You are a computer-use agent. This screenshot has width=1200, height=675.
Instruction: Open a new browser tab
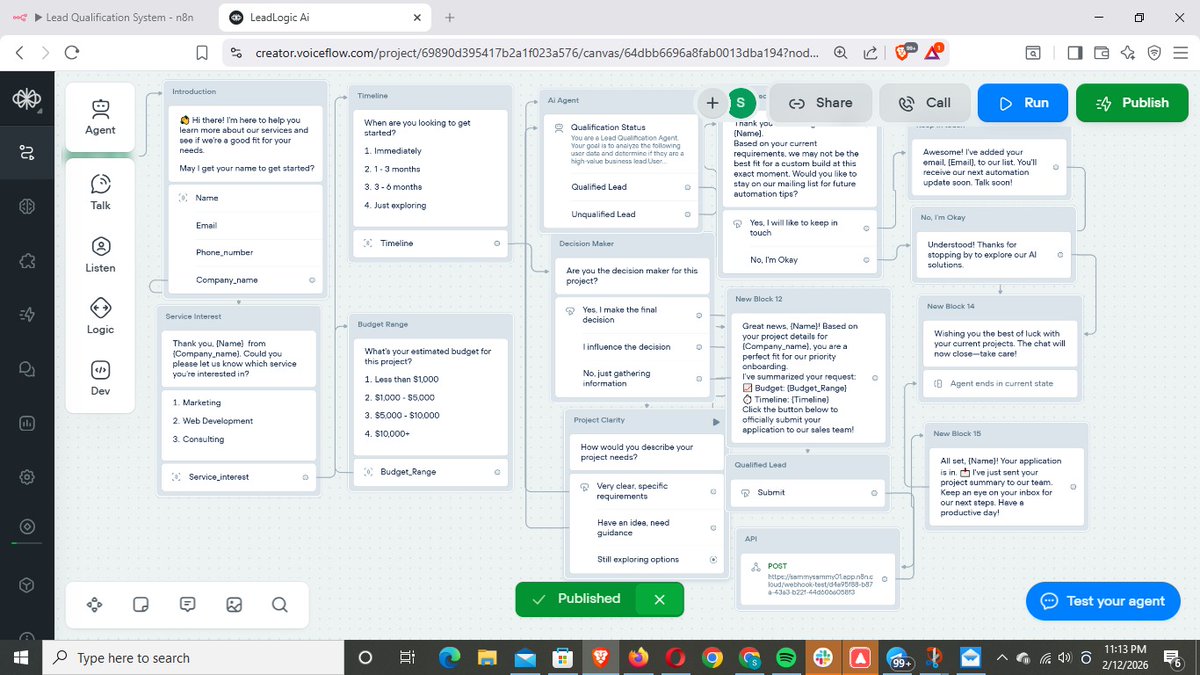tap(449, 17)
